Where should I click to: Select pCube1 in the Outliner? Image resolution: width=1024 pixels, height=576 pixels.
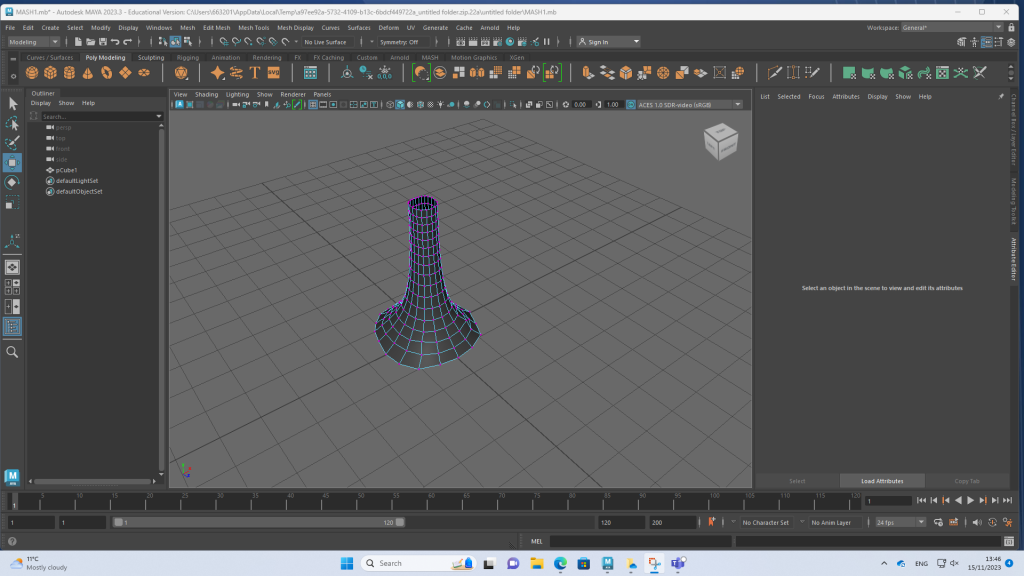[x=67, y=170]
